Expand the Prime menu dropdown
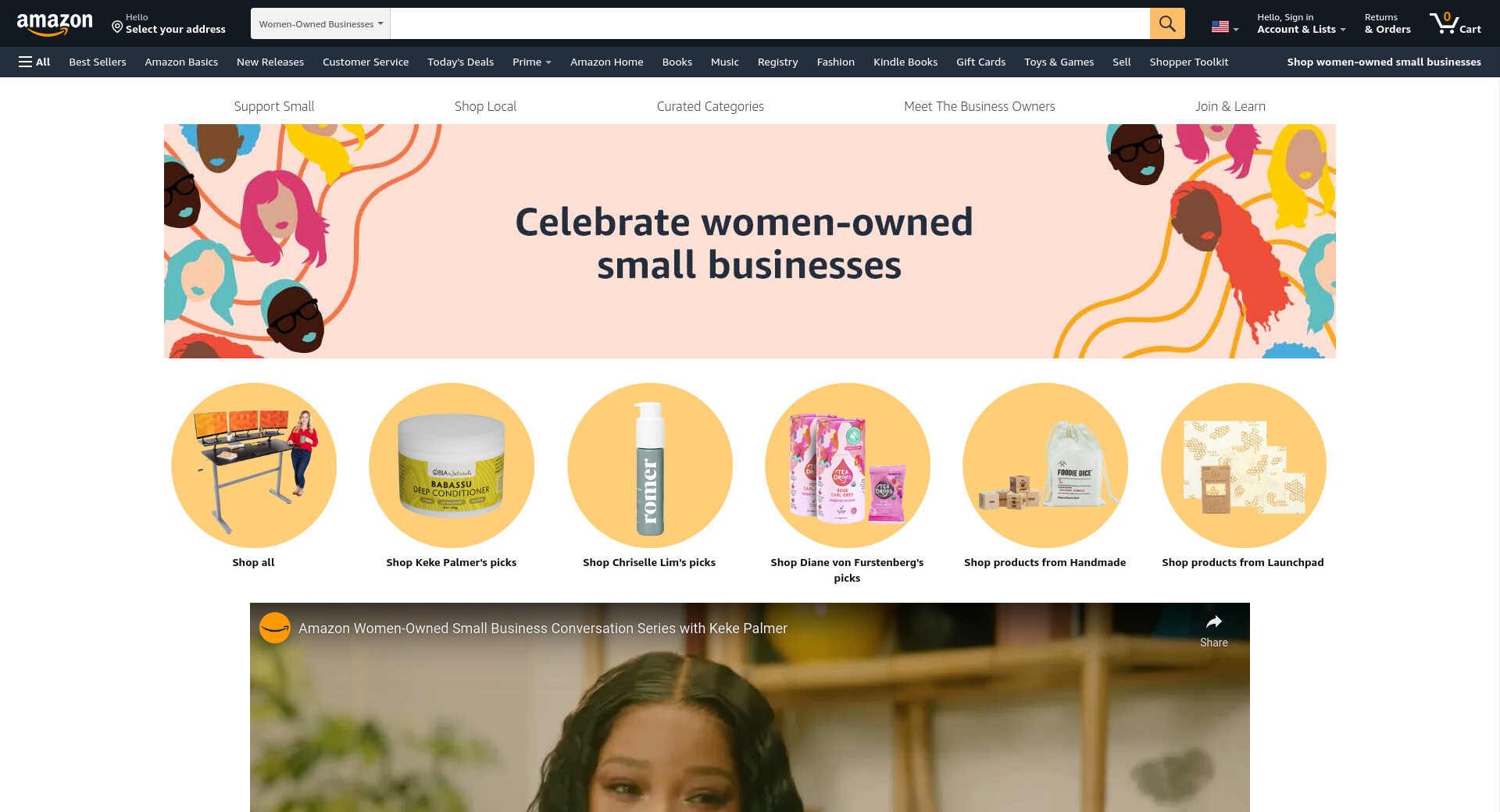 click(x=531, y=62)
